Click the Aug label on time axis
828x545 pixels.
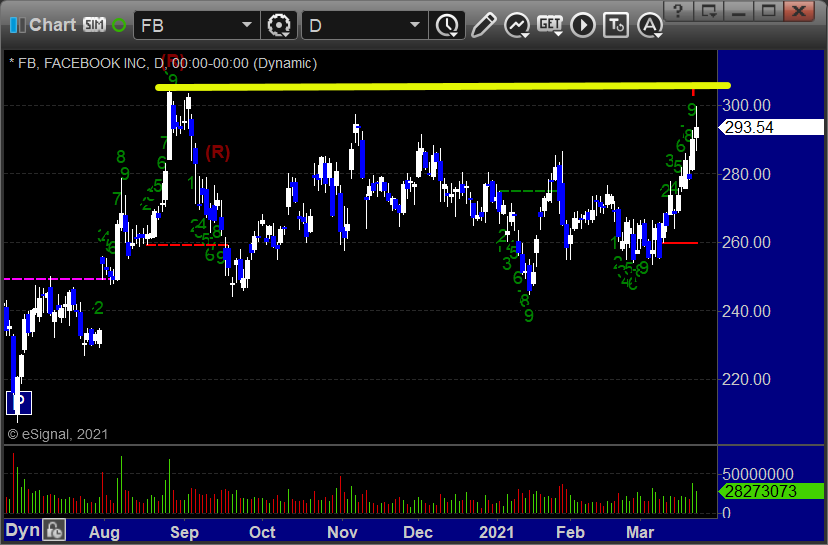click(x=104, y=532)
